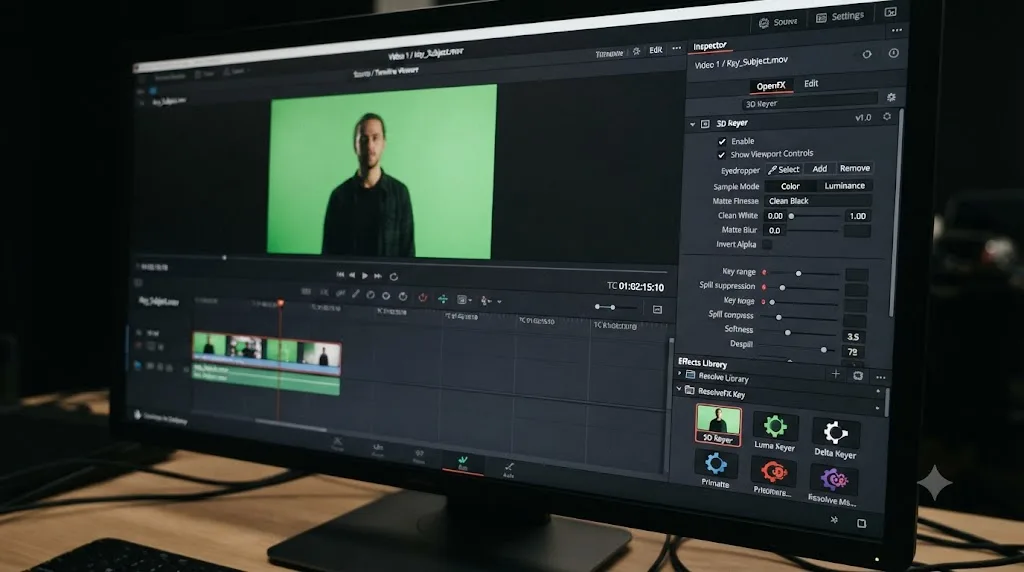Select the red gear effect next to Primatte
The width and height of the screenshot is (1024, 572).
pyautogui.click(x=773, y=477)
